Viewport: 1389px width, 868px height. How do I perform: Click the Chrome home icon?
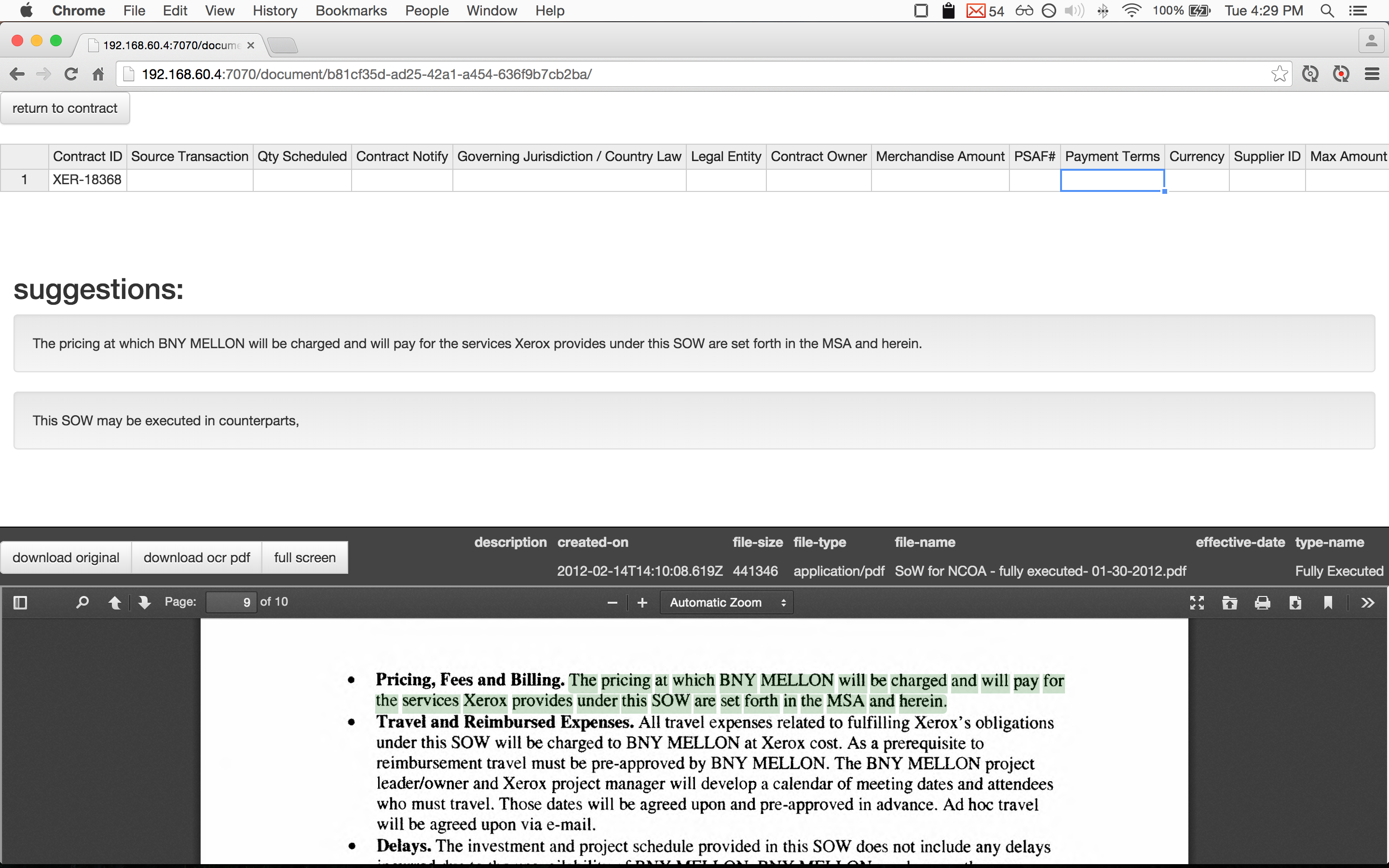click(x=98, y=74)
